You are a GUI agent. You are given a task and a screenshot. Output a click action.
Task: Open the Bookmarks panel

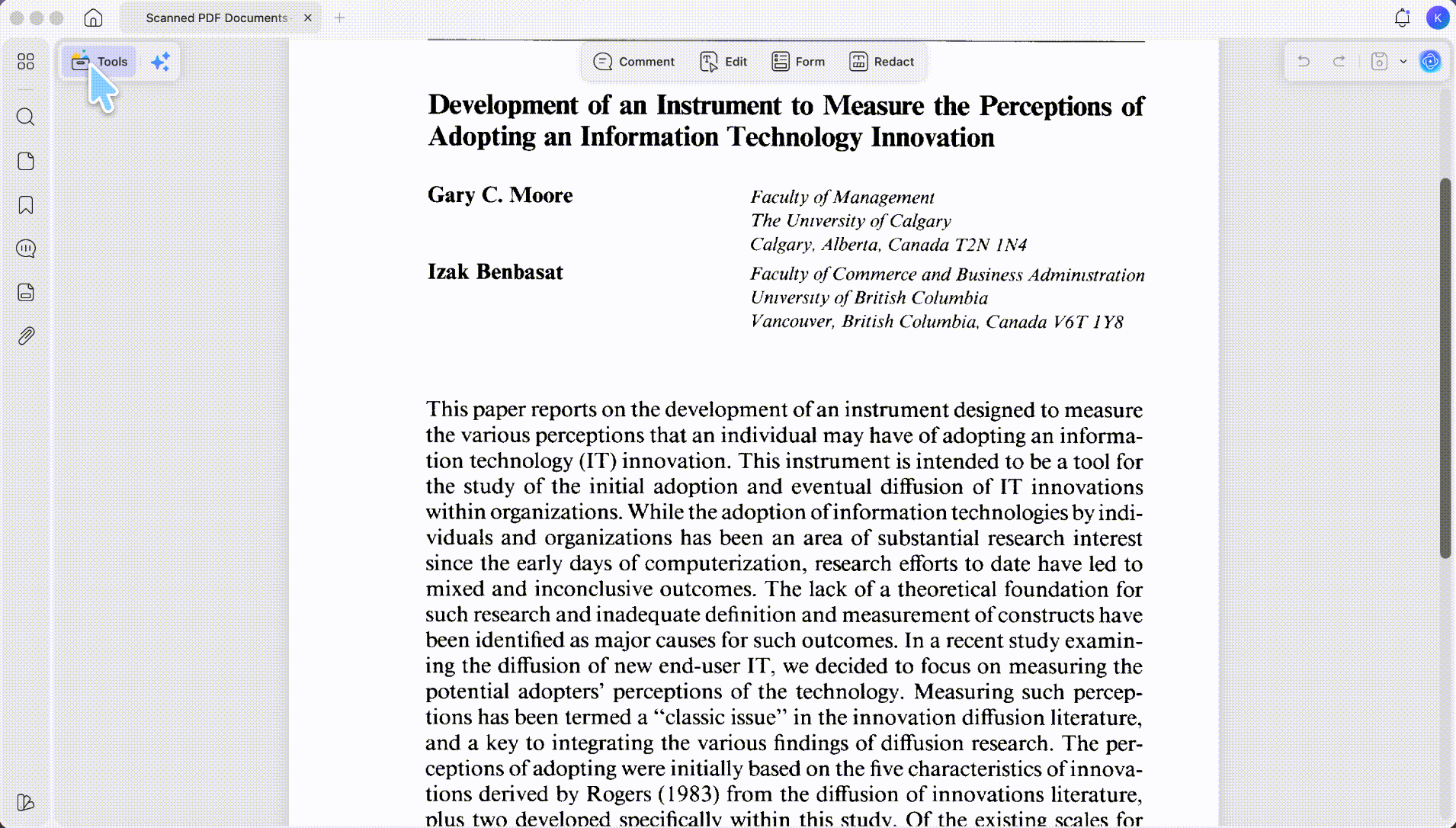(26, 205)
